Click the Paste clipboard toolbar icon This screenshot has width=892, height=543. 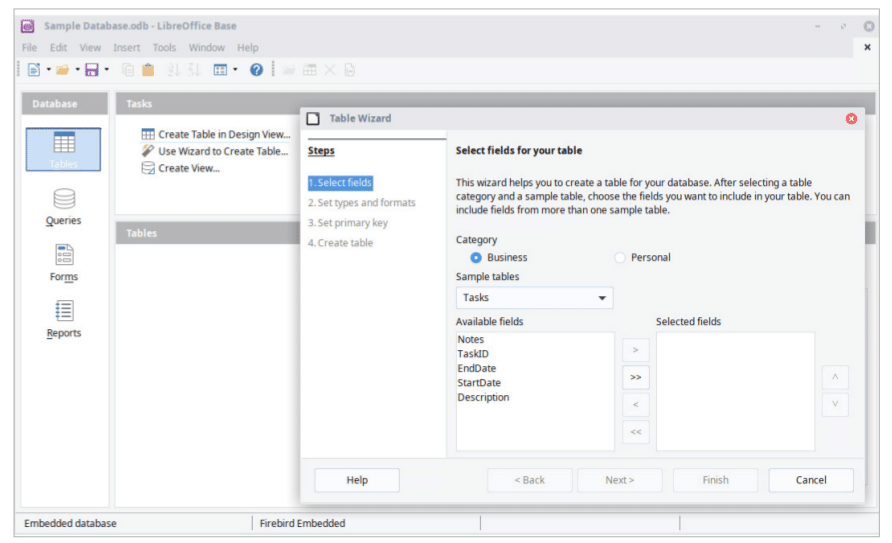148,70
